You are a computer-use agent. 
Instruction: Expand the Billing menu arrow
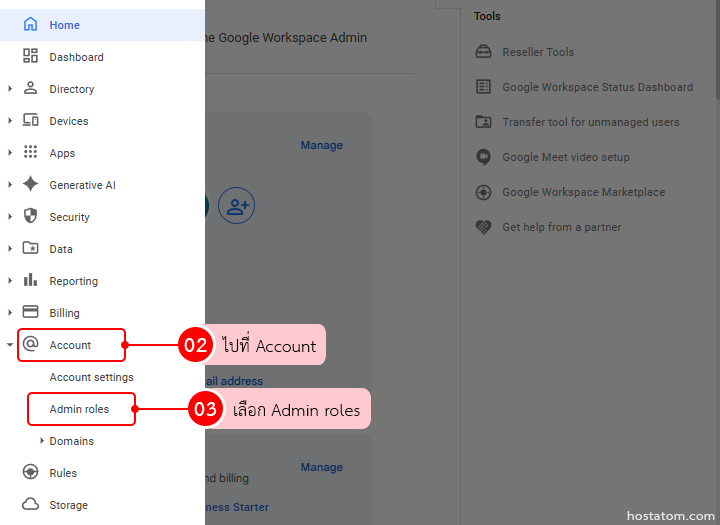tap(10, 312)
